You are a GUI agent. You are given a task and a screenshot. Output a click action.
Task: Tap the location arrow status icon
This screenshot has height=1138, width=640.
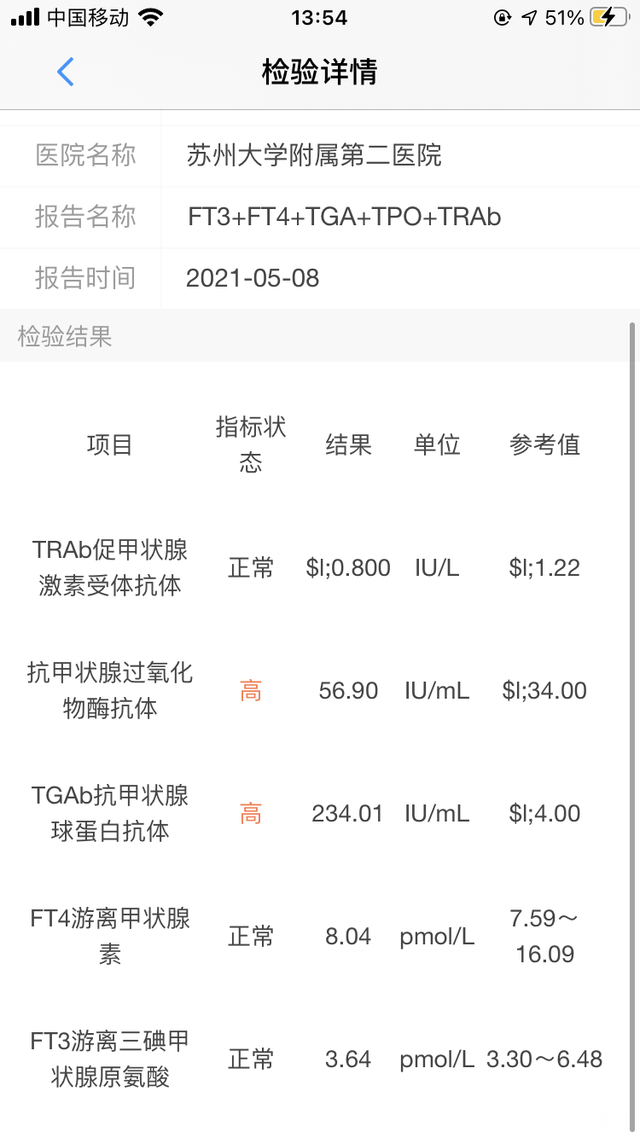click(530, 18)
